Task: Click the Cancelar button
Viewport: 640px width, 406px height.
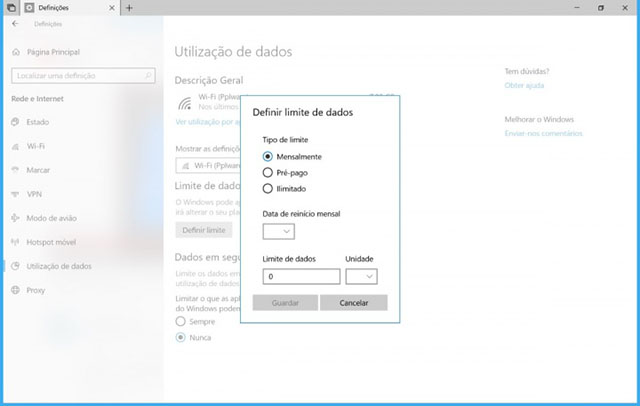Action: coord(353,303)
